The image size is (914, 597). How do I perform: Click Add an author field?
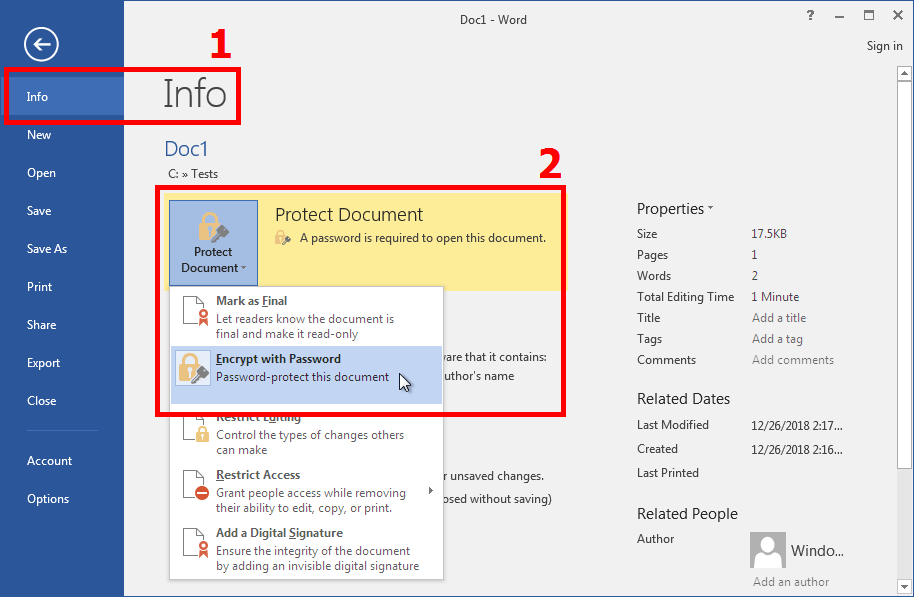coord(790,582)
